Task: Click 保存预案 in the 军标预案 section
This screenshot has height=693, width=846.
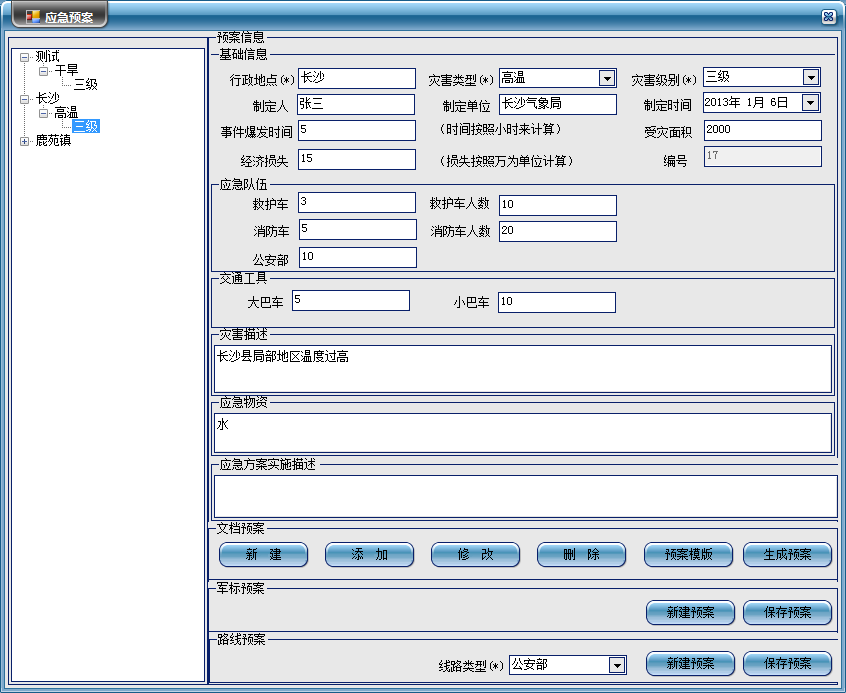Action: click(x=786, y=613)
